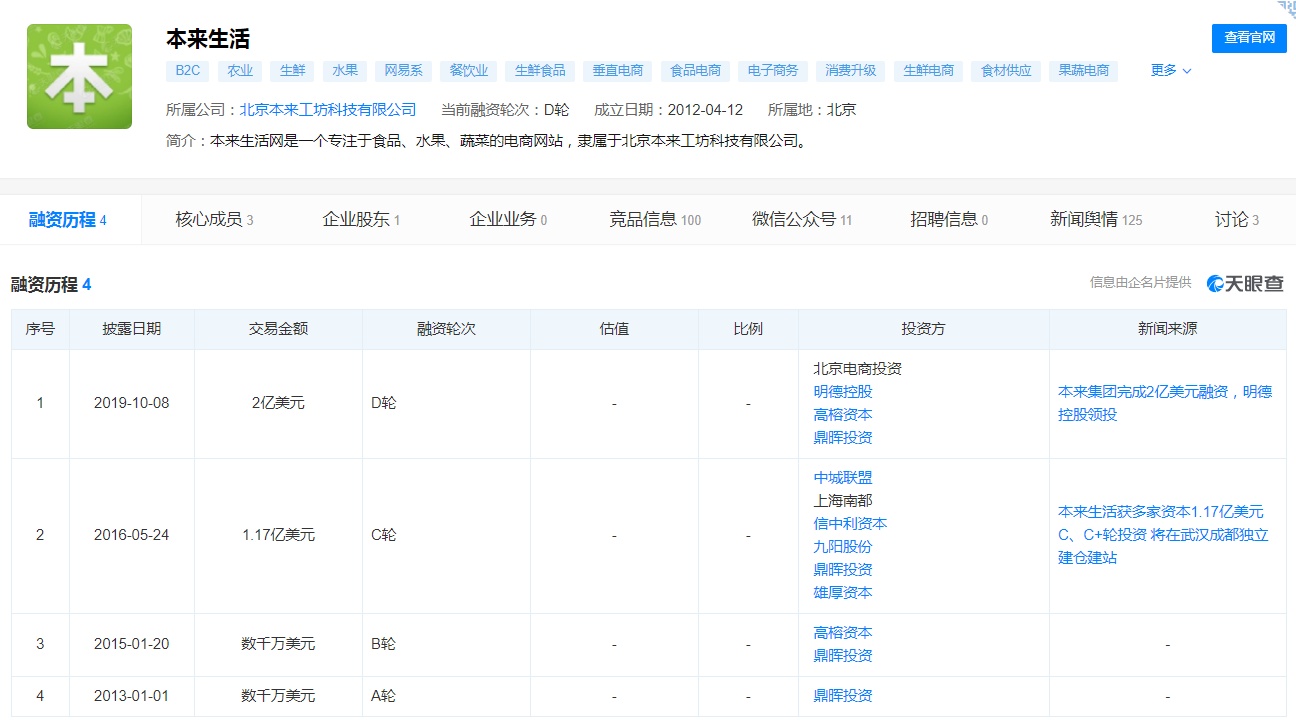Select the 生鲜 tag
1296x728 pixels.
(x=293, y=71)
